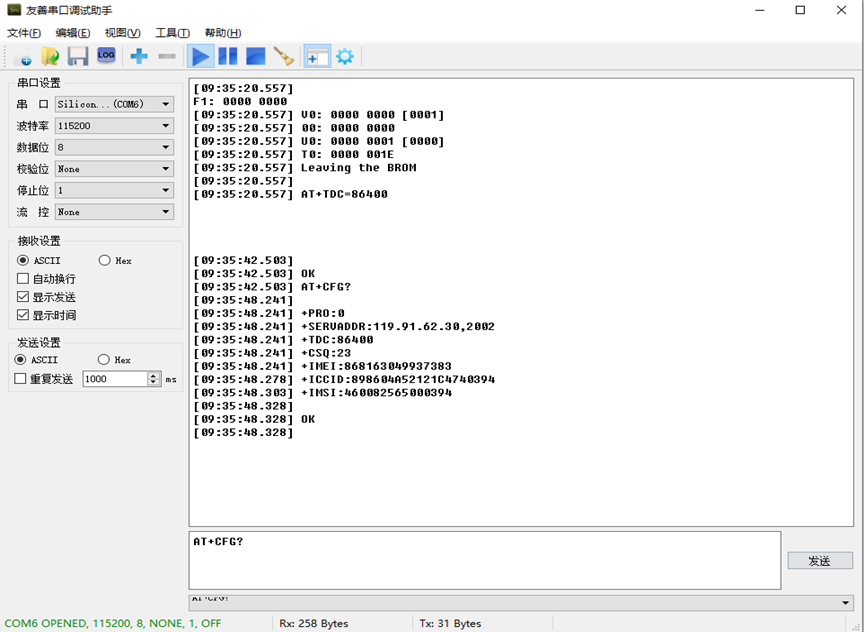Open the parity 校验位 None dropdown

[x=115, y=169]
